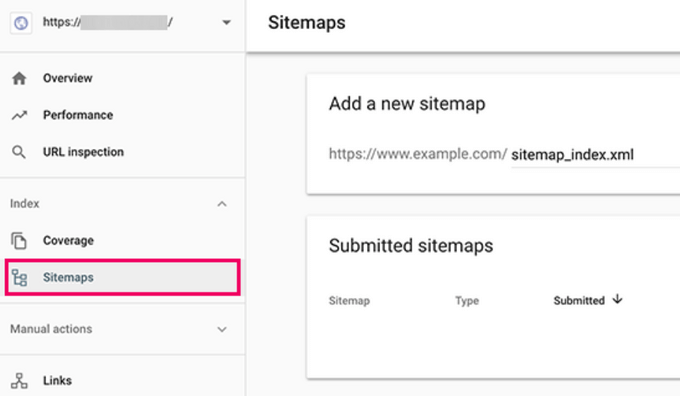Click the Performance trend-line icon
The width and height of the screenshot is (680, 396).
click(x=19, y=115)
